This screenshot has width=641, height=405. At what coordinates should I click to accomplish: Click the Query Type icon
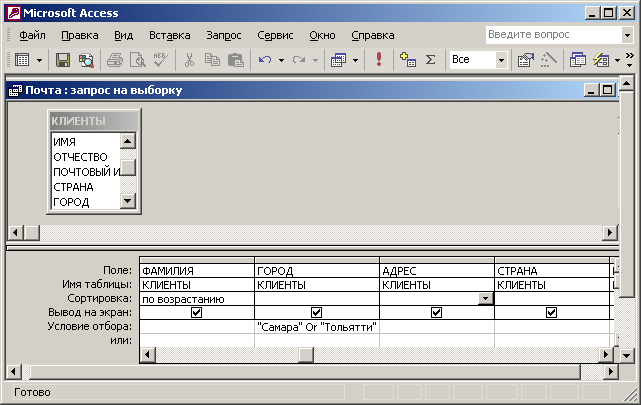339,60
